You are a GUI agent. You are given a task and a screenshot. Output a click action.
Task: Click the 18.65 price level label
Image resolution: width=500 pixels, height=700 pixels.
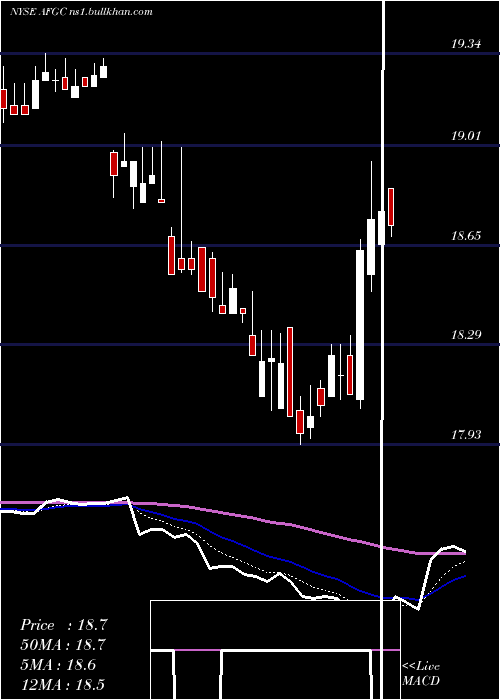466,236
